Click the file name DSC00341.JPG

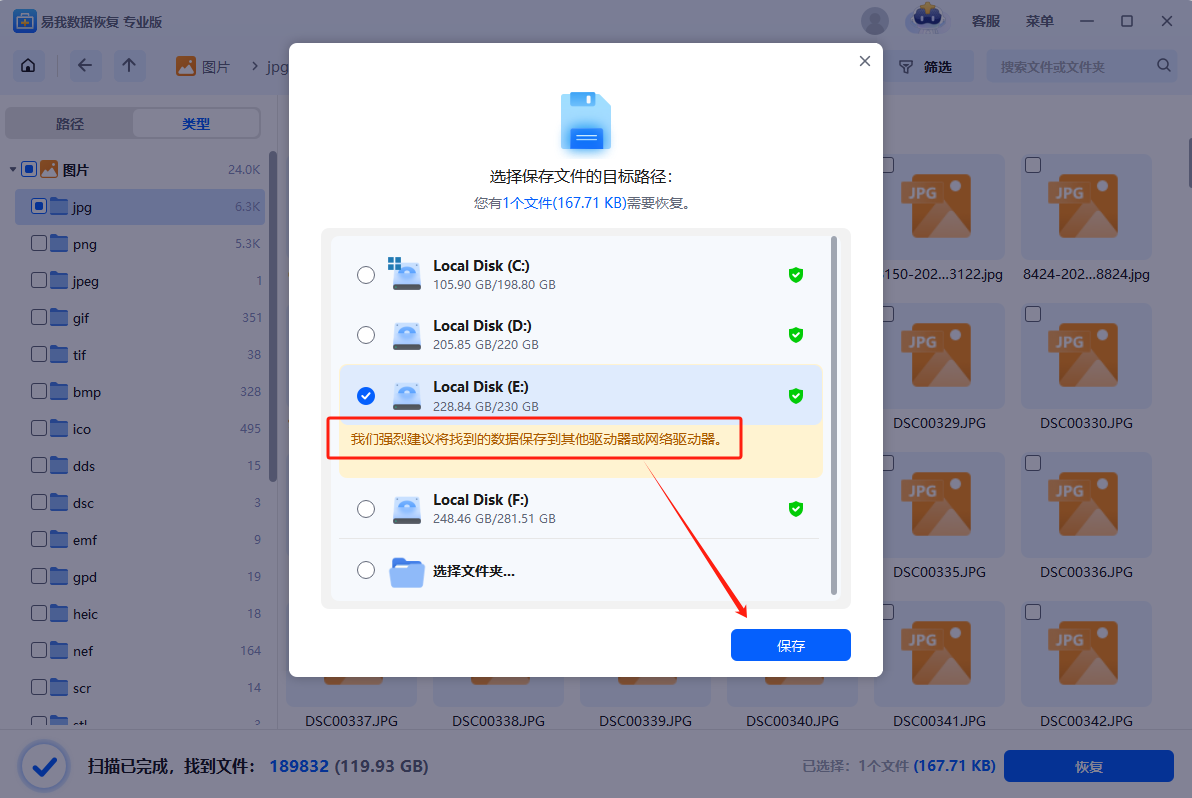point(939,720)
